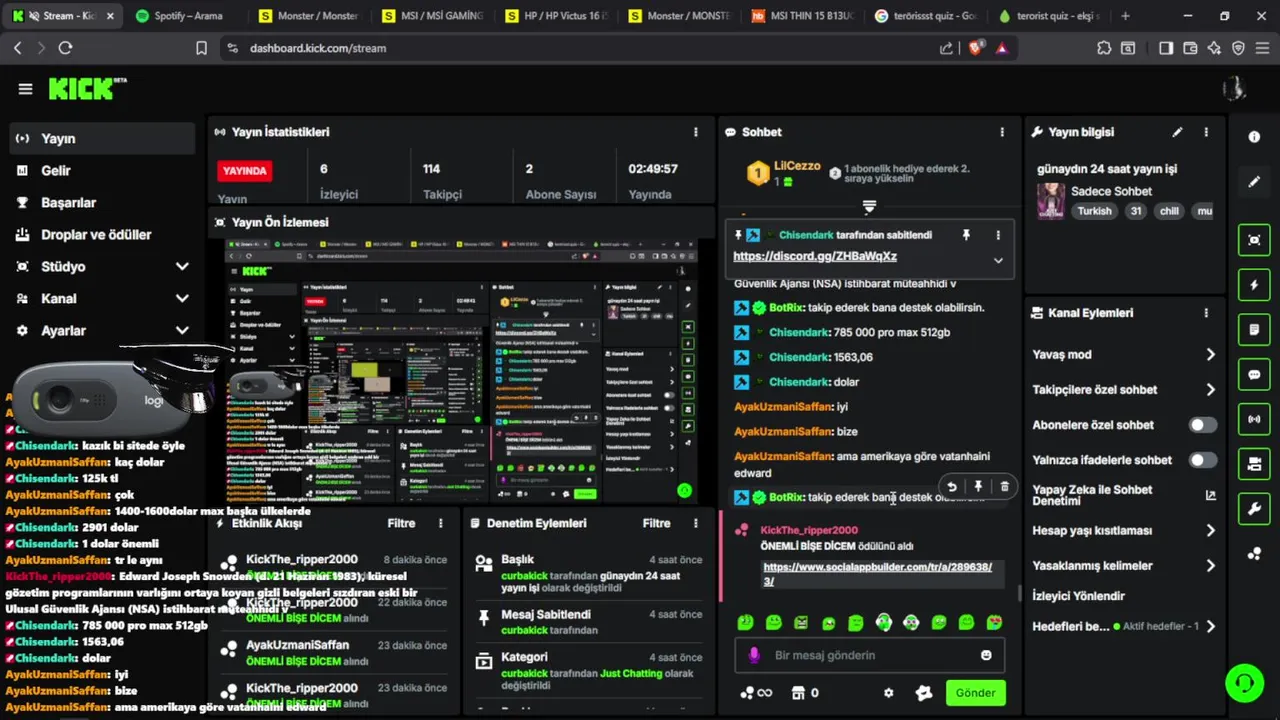This screenshot has width=1280, height=720.
Task: Open socialappbuilder.com link in chat
Action: coord(877,574)
